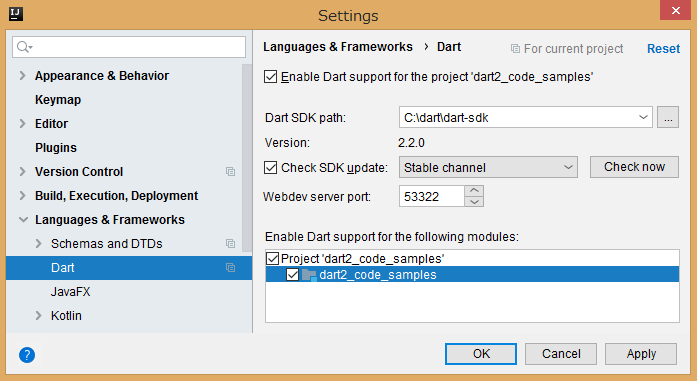Expand Build, Execution, Deployment section
This screenshot has height=381, width=697.
pos(23,196)
